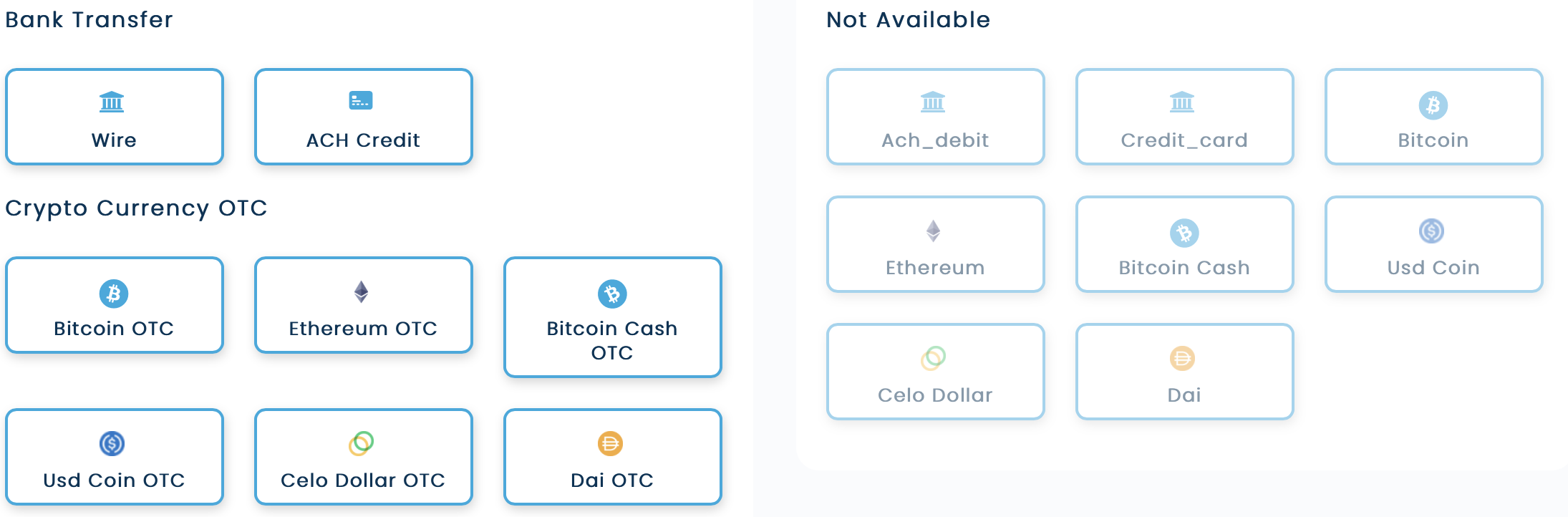The height and width of the screenshot is (517, 1568).
Task: Click the Bitcoin Cash OTC icon
Action: [612, 294]
